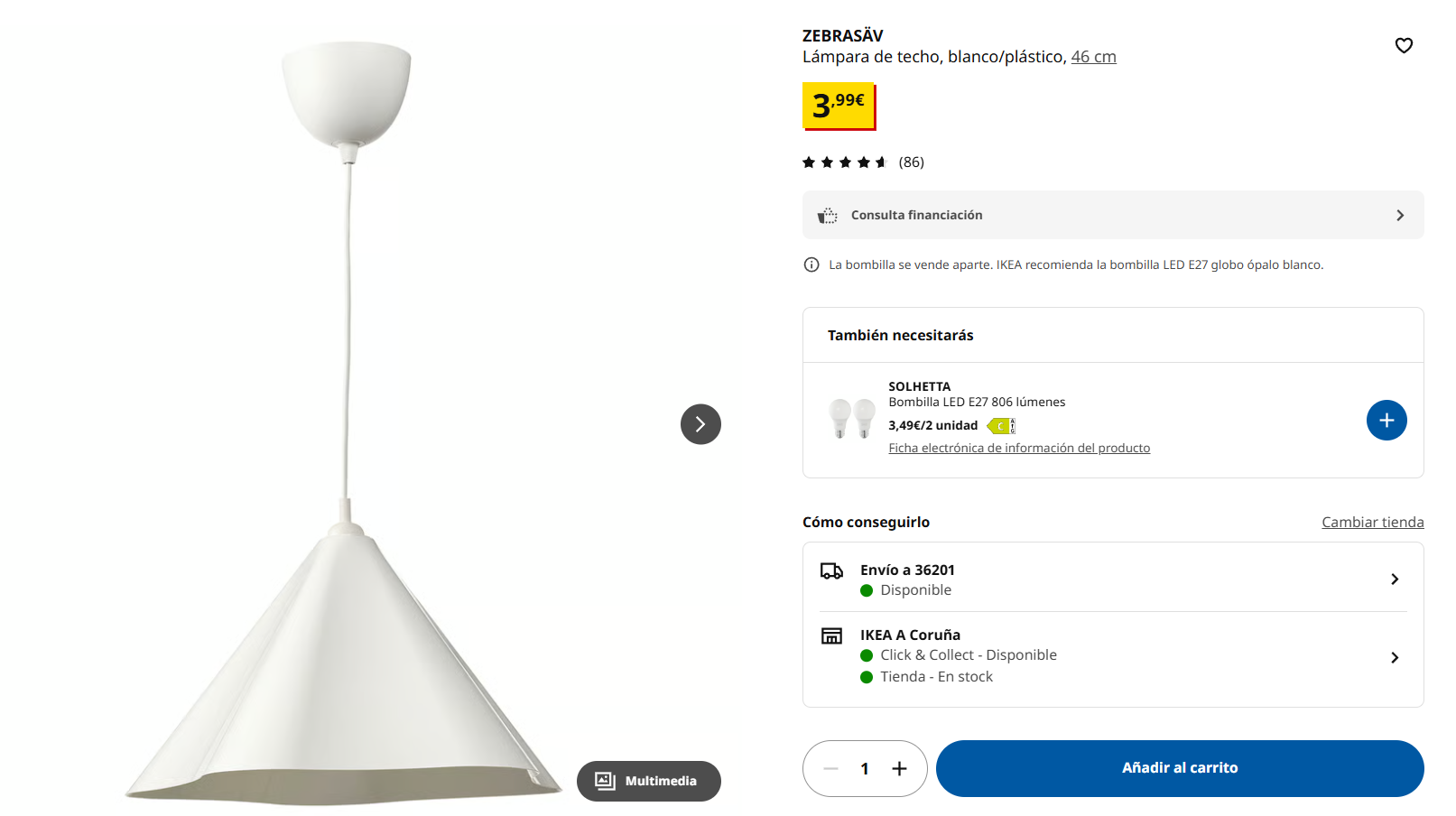Click Añadir al carrito button
Screen dimensions: 1456x816
coord(1180,768)
